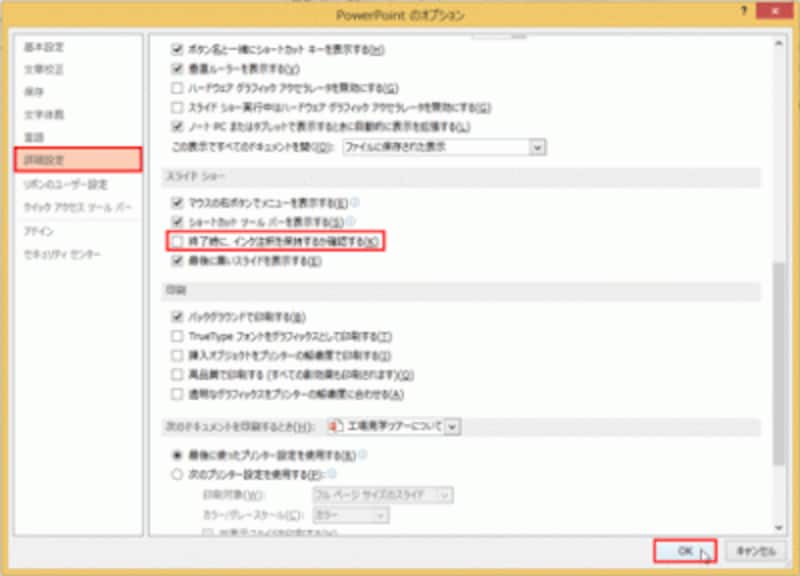The image size is (800, 576).
Task: Select 最後に使ったプリンター設定を使用する radio button
Action: [x=177, y=455]
